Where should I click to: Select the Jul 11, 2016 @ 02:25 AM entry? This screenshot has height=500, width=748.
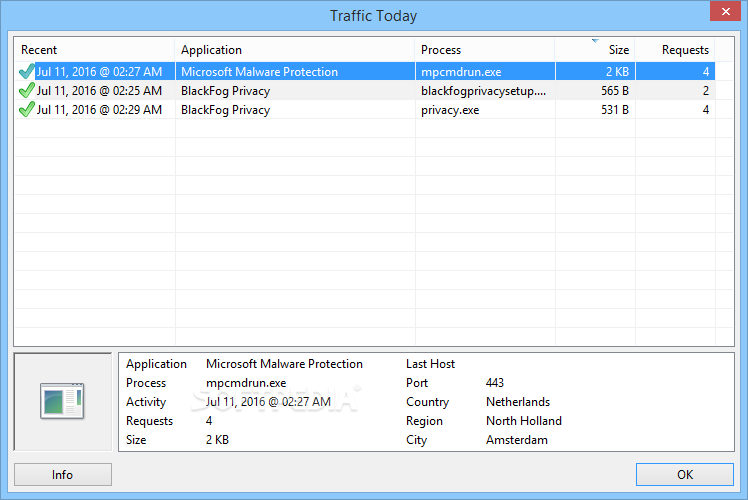tap(99, 91)
